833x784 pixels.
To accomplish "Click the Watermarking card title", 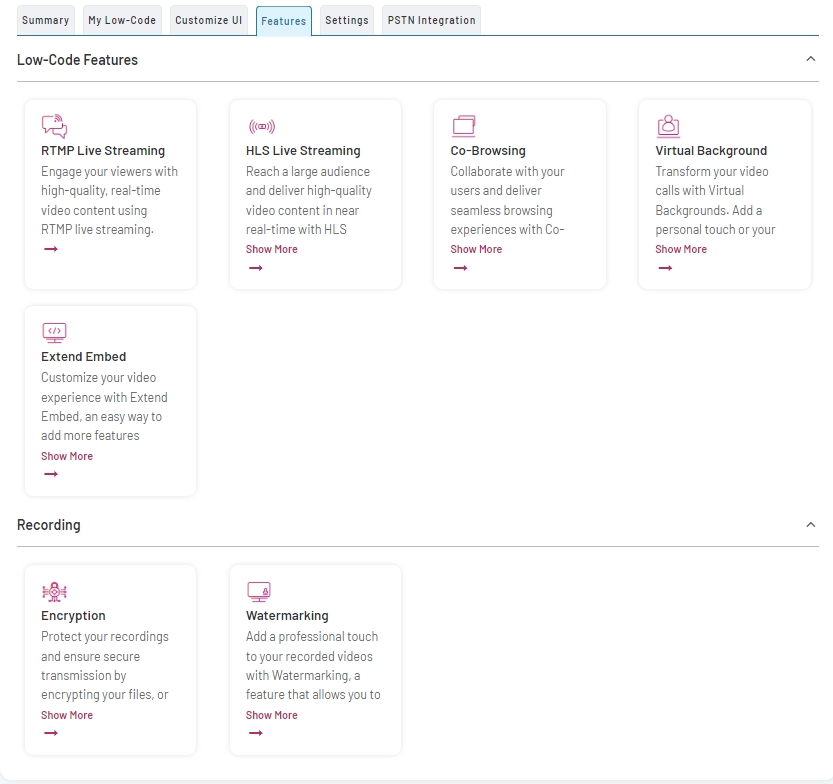I will coord(287,616).
